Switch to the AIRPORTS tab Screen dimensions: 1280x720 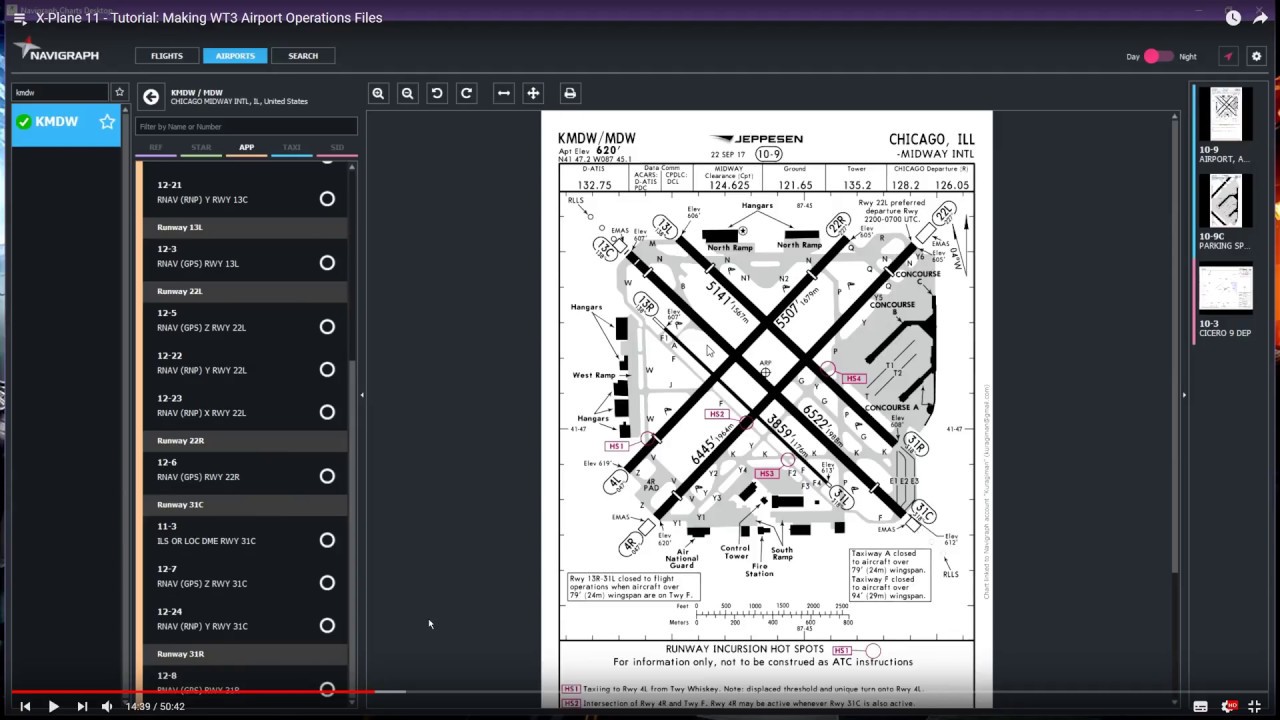click(x=235, y=56)
